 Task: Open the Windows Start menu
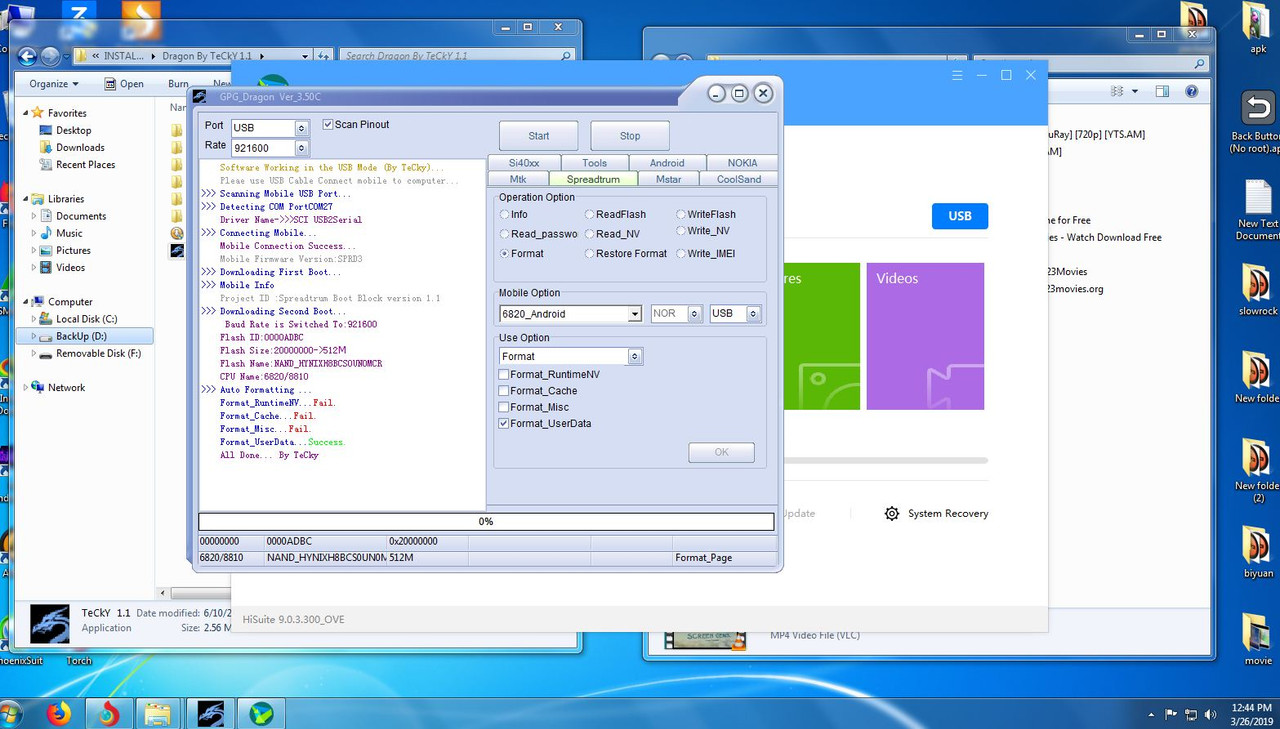10,714
